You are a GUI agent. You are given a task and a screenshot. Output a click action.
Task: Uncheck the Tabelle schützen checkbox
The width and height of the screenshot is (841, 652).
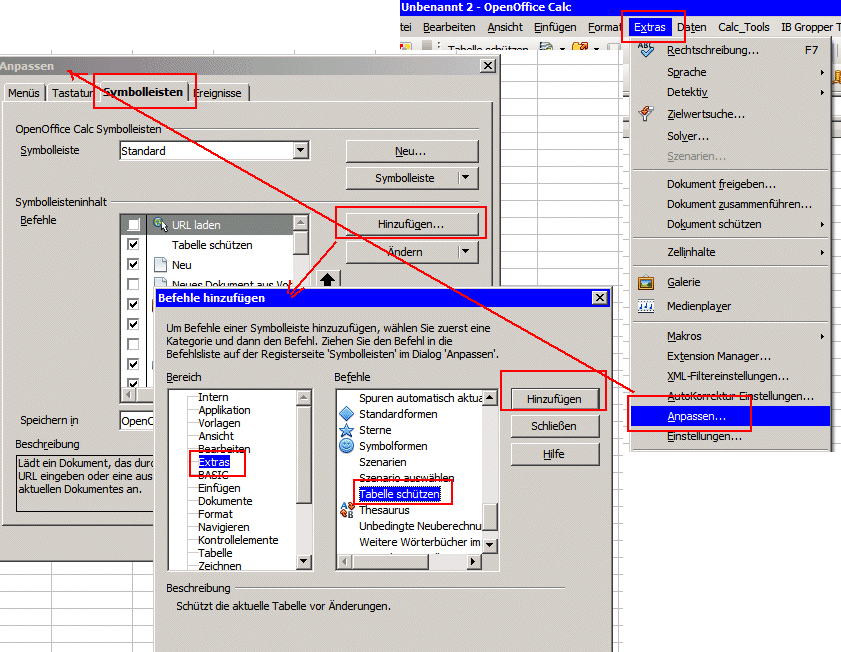134,244
